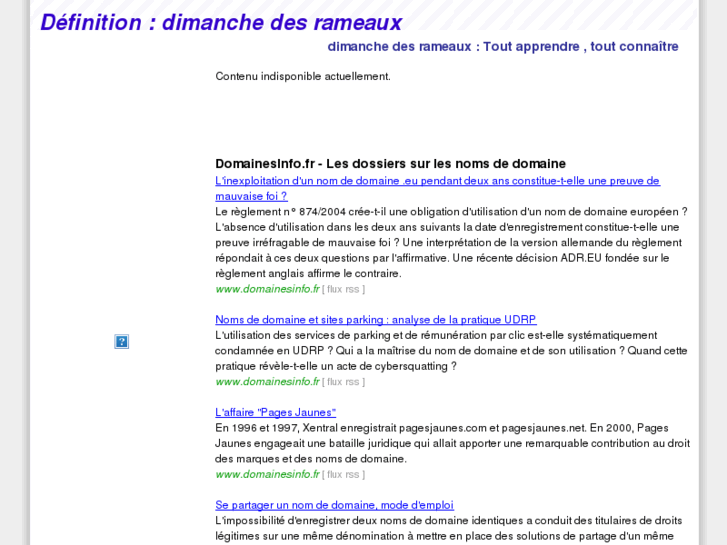Visit www.domainesinfo.fr under the parking UDRP article
The width and height of the screenshot is (727, 545).
pyautogui.click(x=268, y=382)
